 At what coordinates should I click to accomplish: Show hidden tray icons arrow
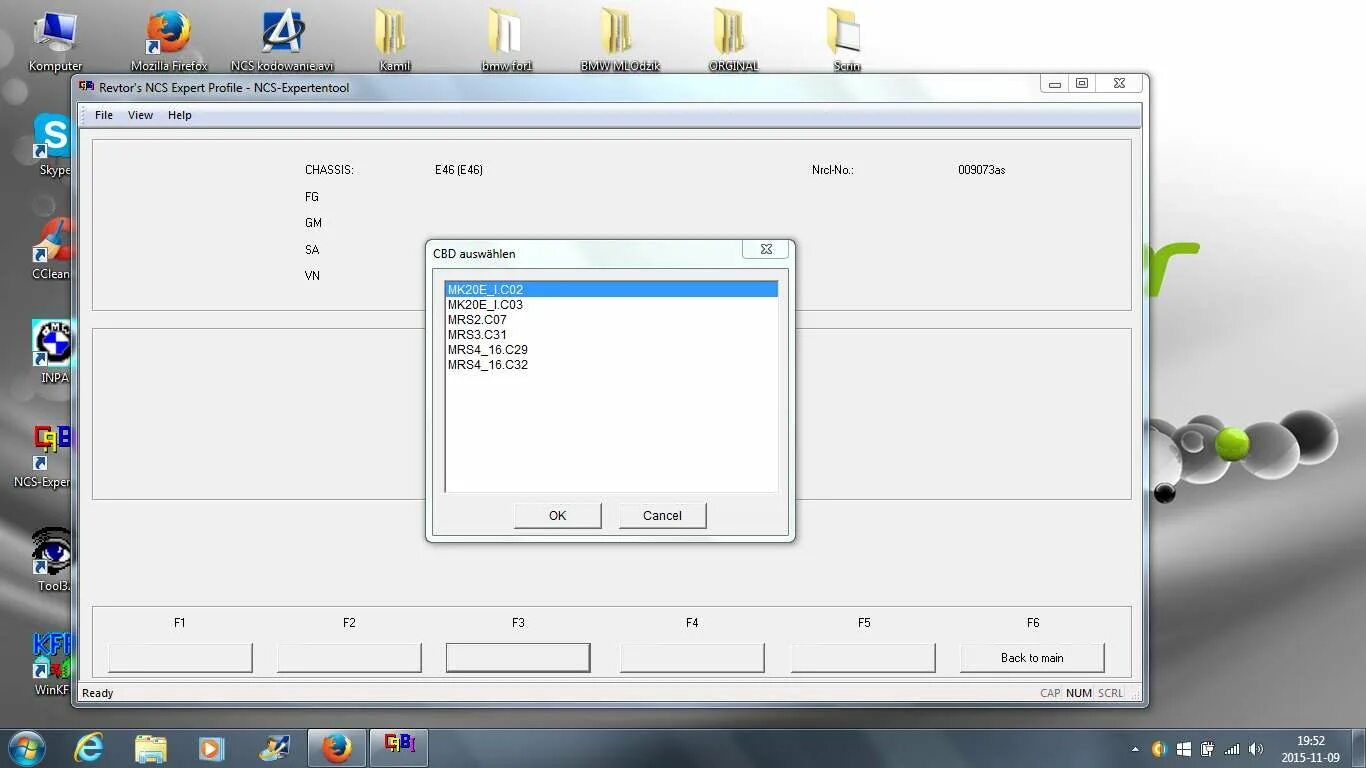point(1135,749)
